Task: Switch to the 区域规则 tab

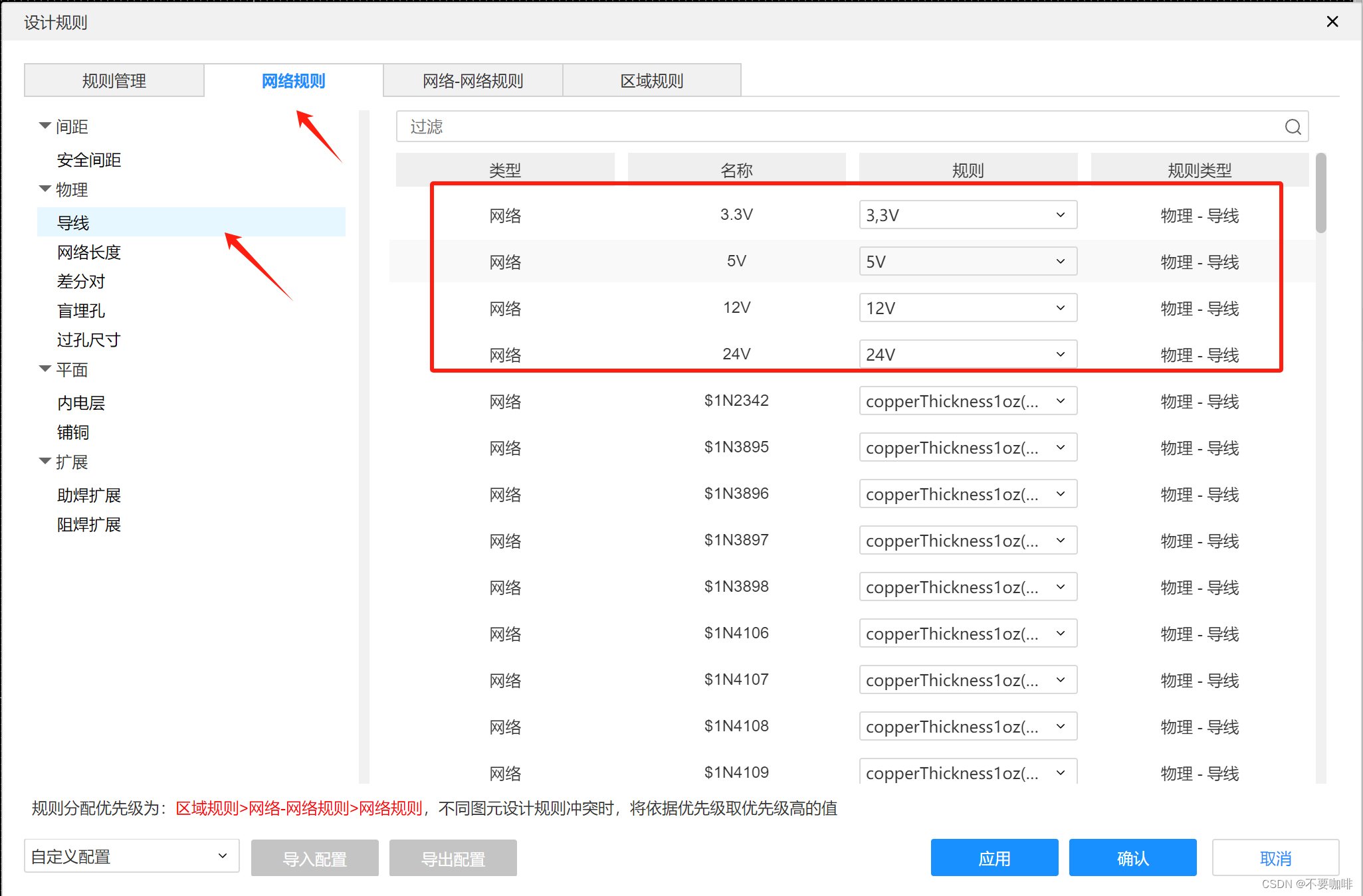Action: click(652, 81)
